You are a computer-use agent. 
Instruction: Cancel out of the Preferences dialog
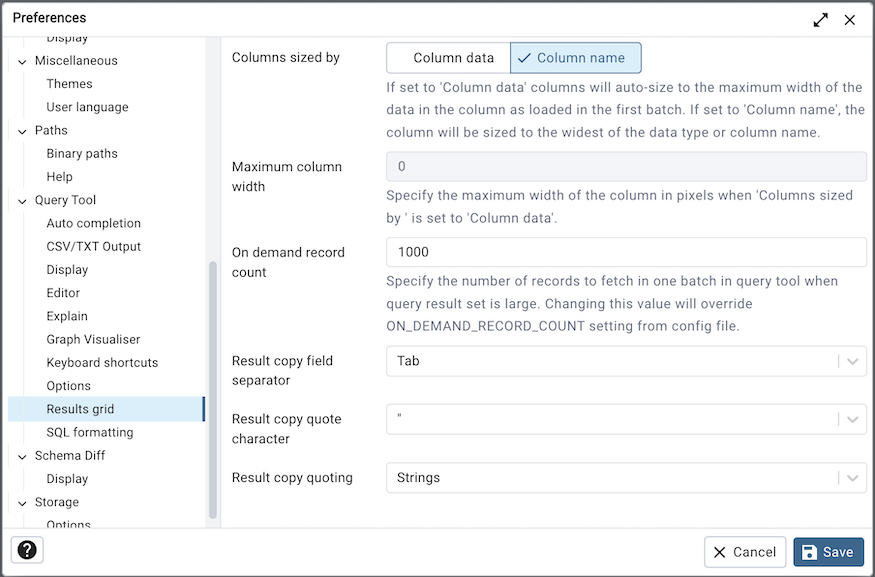(x=744, y=551)
